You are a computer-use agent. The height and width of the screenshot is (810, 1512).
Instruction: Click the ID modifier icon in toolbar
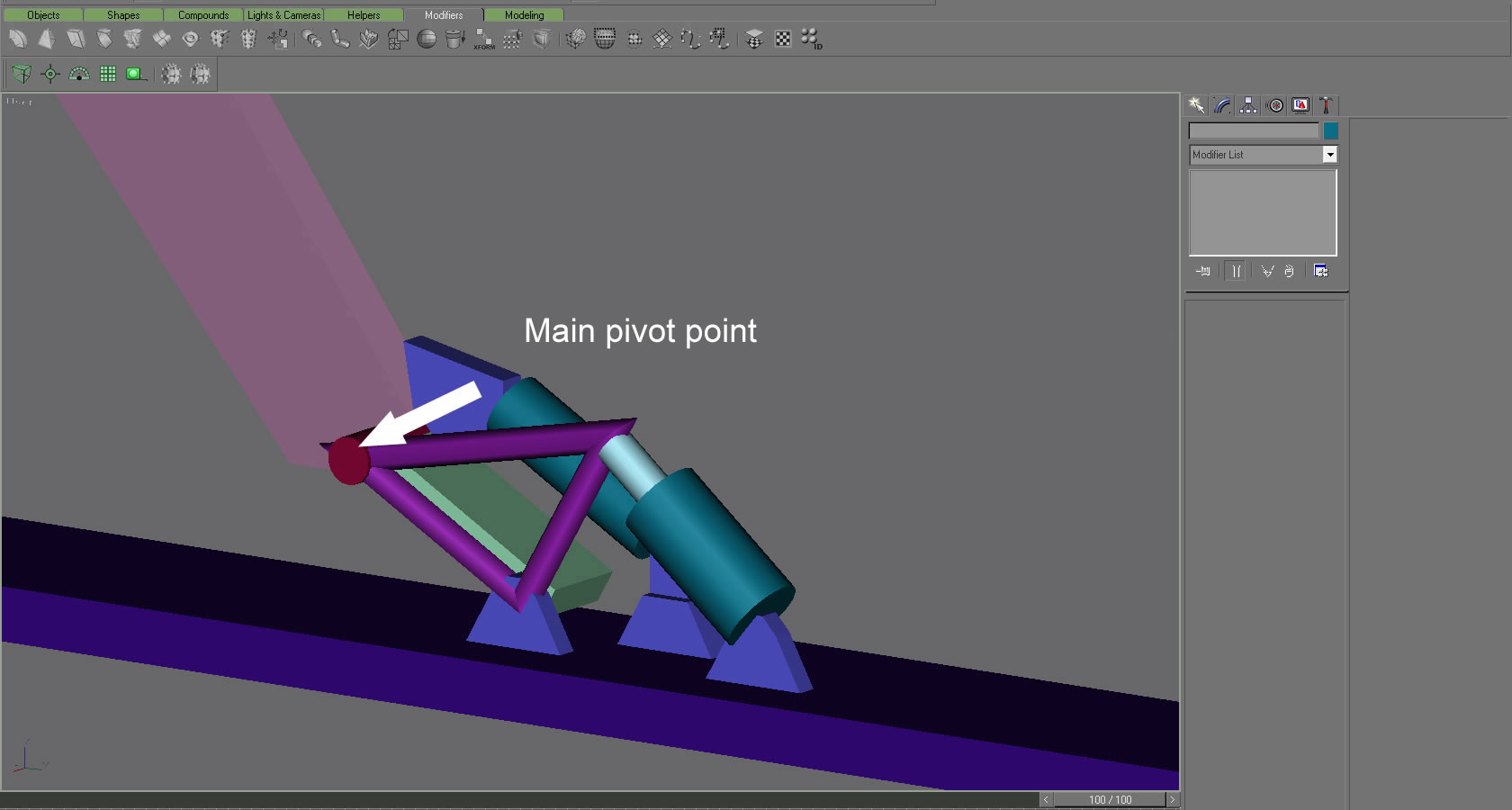[811, 39]
